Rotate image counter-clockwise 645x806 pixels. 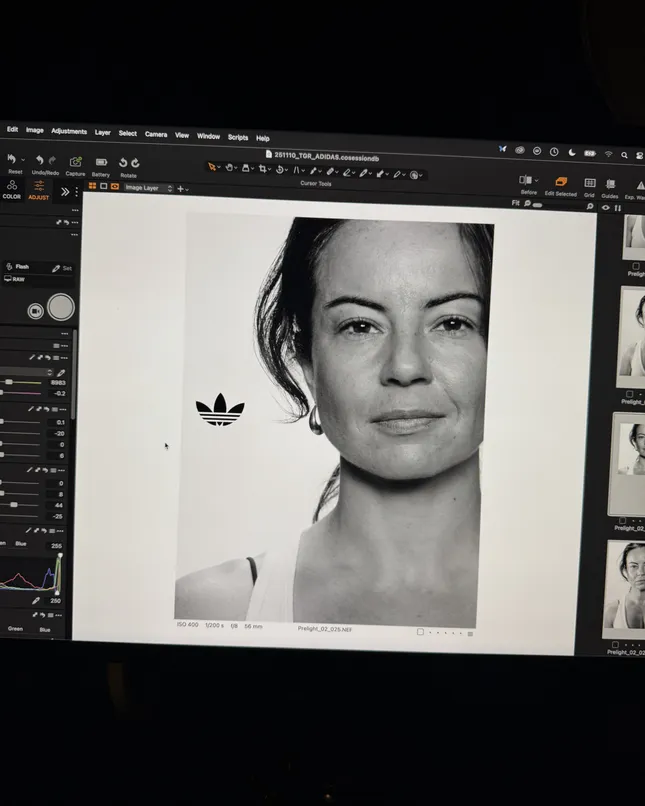(x=123, y=163)
